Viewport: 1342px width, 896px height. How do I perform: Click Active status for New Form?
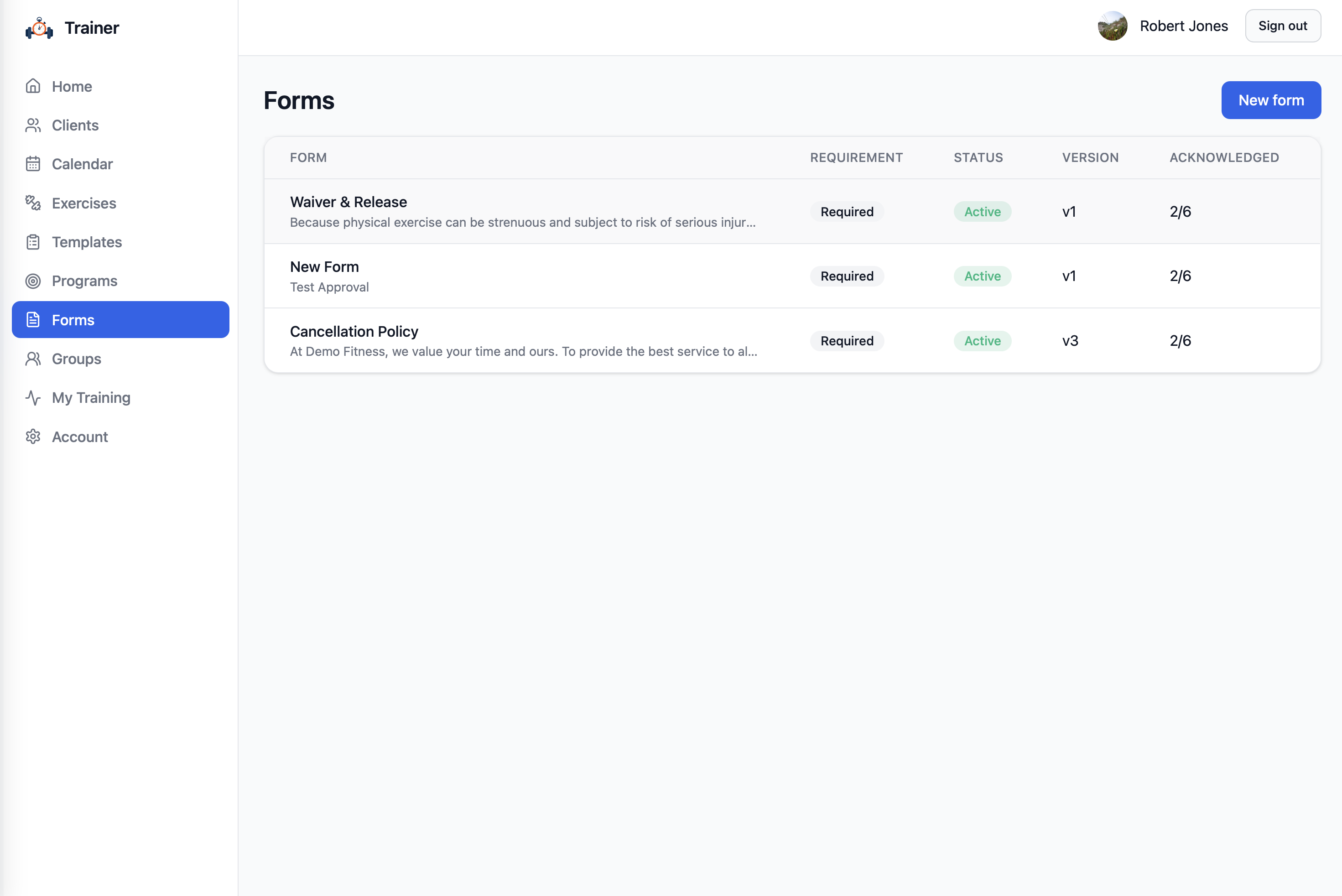click(x=982, y=276)
